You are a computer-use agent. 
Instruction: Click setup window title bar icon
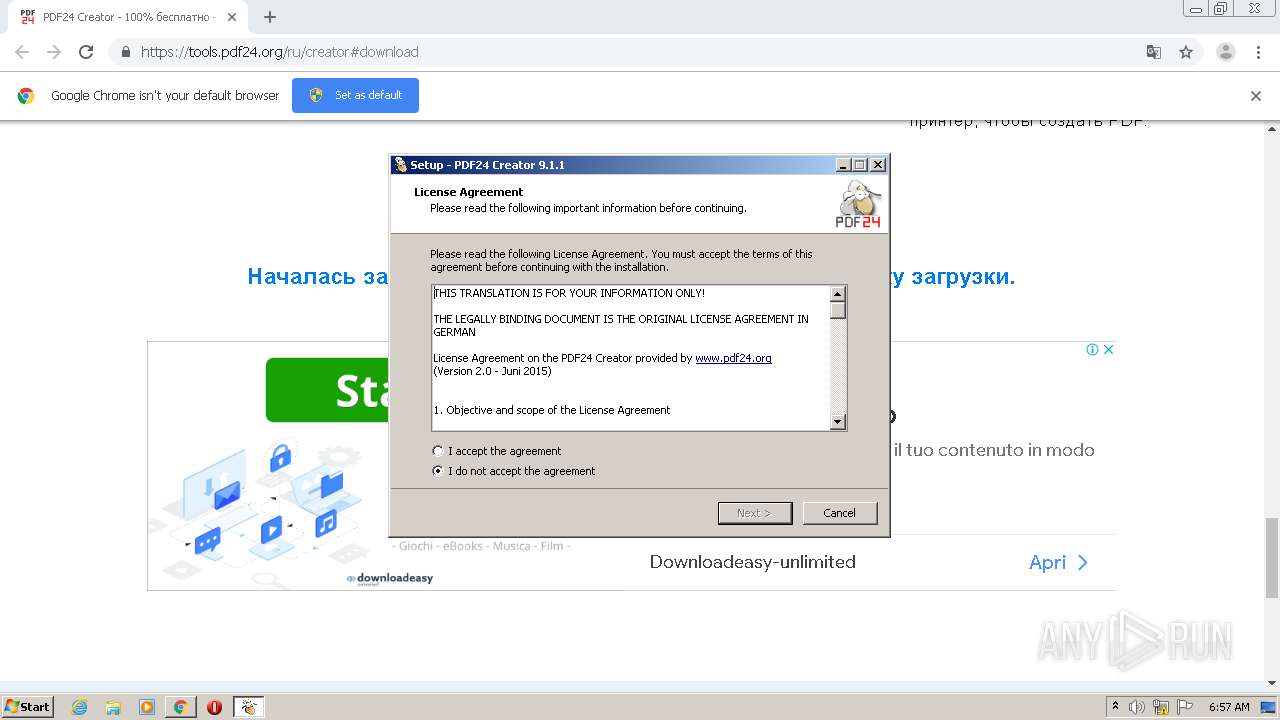pos(401,165)
